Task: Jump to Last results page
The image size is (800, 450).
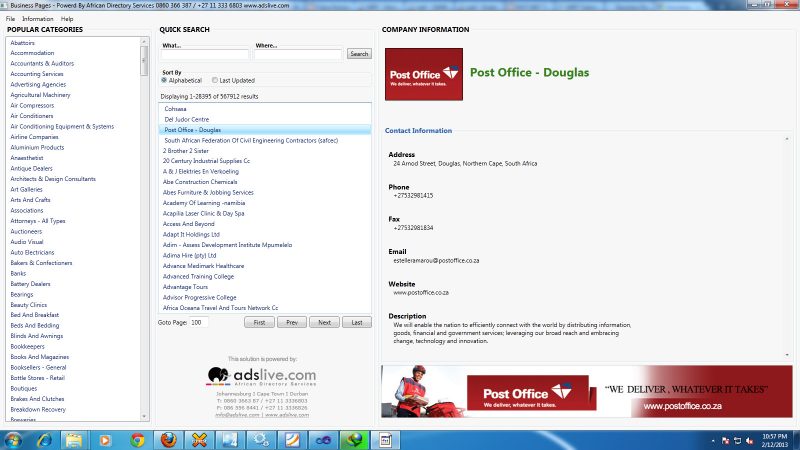Action: pyautogui.click(x=357, y=322)
